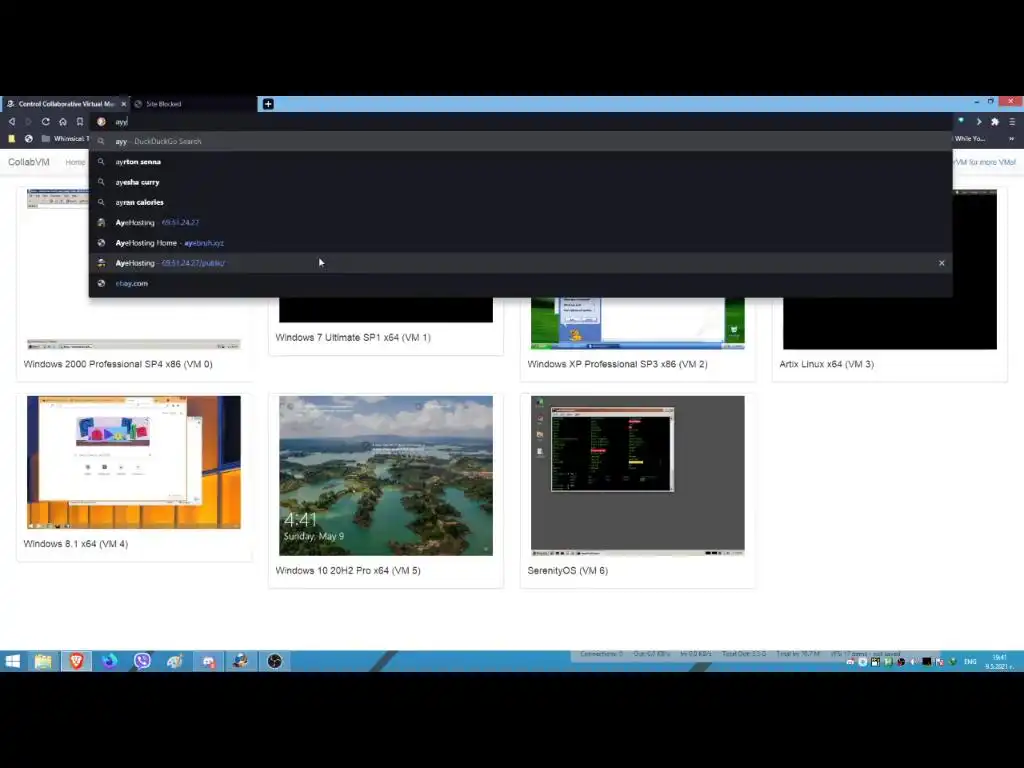This screenshot has width=1024, height=768.
Task: Click the arrow icon left of extensions
Action: [978, 121]
